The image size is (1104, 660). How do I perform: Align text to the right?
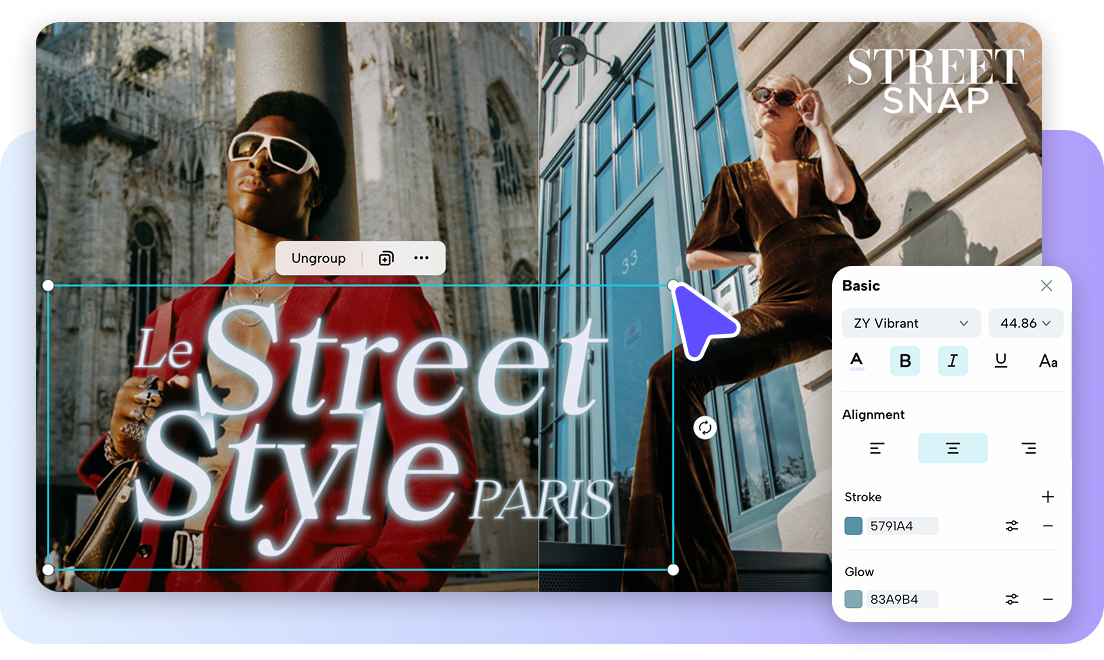[1028, 448]
